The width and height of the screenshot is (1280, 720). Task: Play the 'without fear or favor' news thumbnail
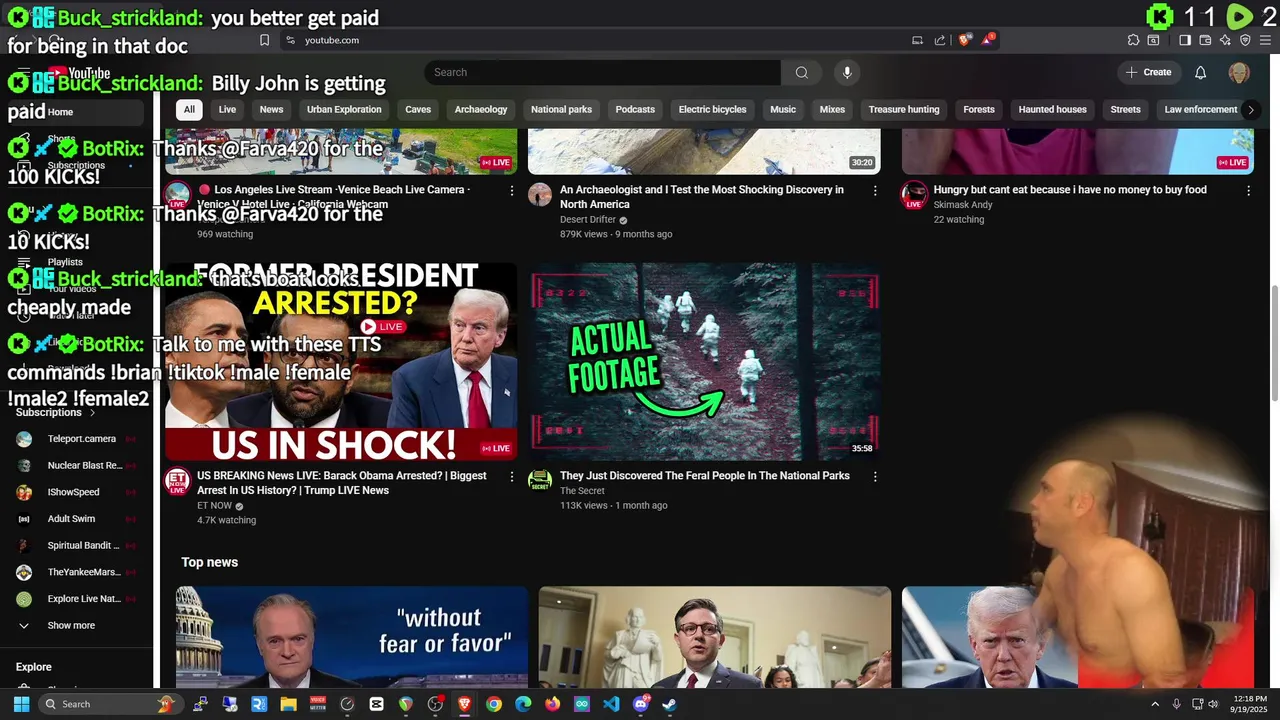tap(352, 637)
